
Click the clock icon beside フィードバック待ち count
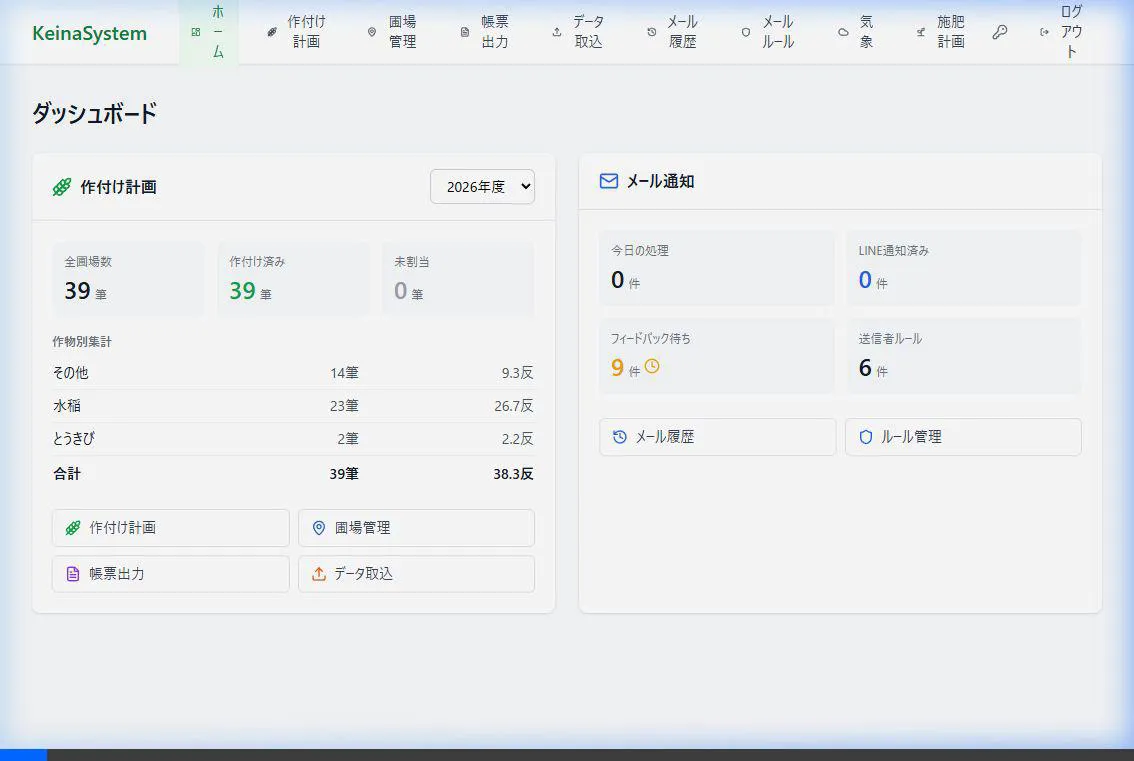pos(652,367)
